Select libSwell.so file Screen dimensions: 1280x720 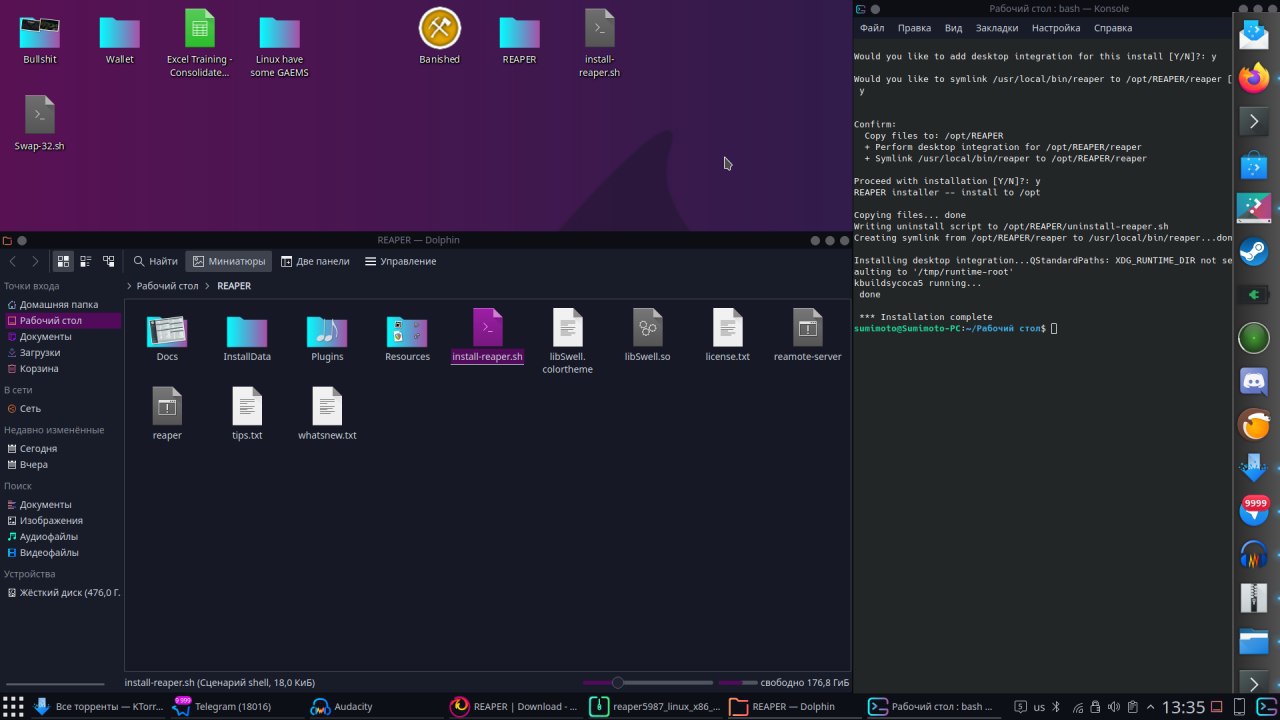click(647, 337)
